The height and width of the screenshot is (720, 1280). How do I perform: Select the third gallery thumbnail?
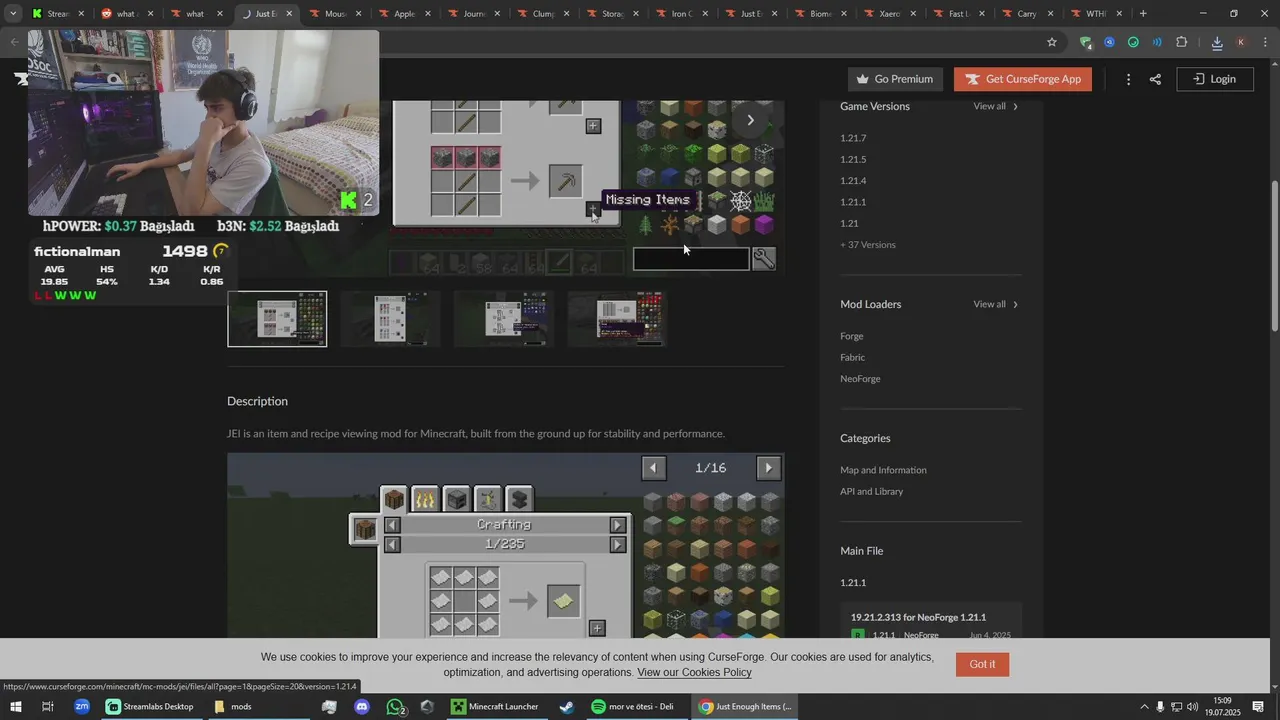(x=504, y=319)
